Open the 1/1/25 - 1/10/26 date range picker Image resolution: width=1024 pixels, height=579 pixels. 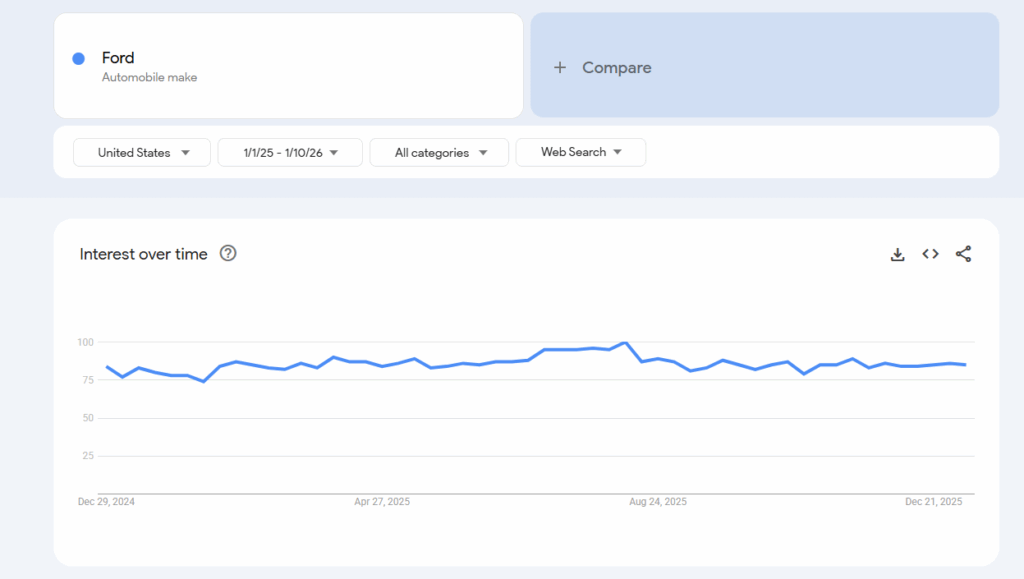(289, 152)
